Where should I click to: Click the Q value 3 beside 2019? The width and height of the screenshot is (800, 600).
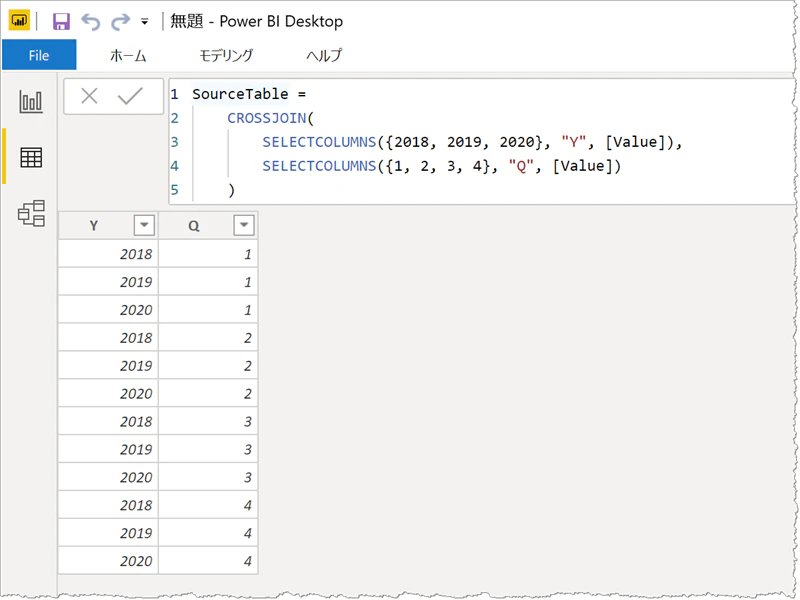208,449
